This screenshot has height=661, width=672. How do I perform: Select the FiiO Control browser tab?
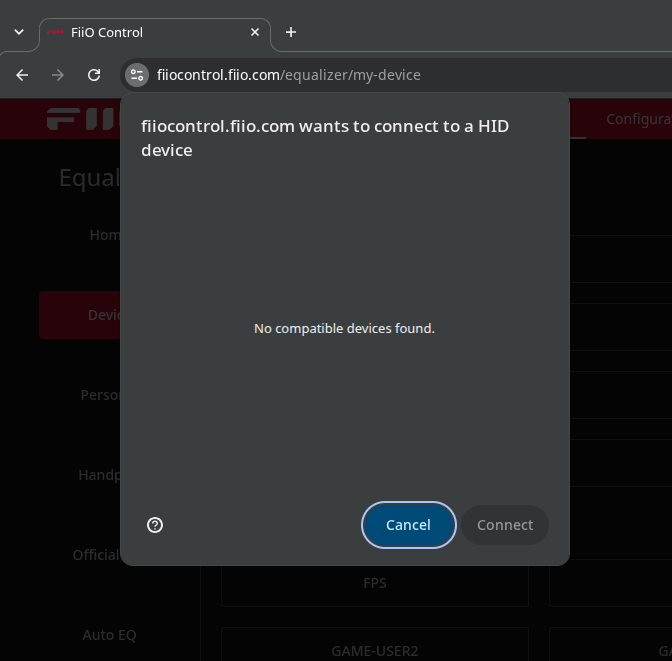coord(154,33)
